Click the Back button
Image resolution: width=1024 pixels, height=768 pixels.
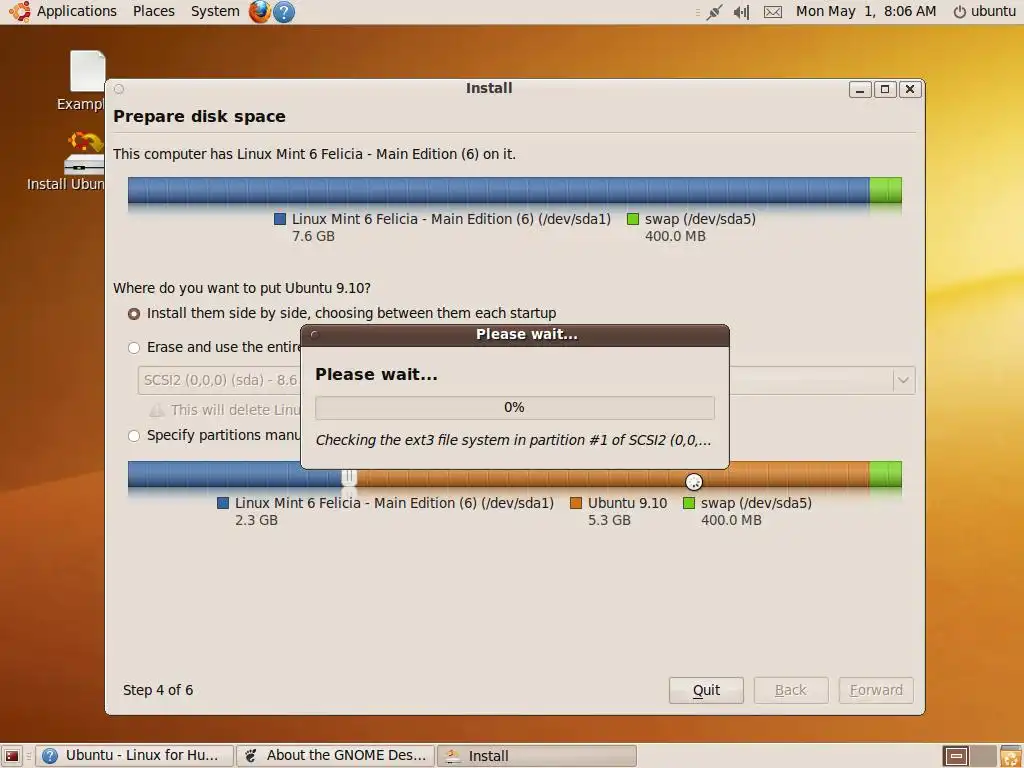point(791,690)
